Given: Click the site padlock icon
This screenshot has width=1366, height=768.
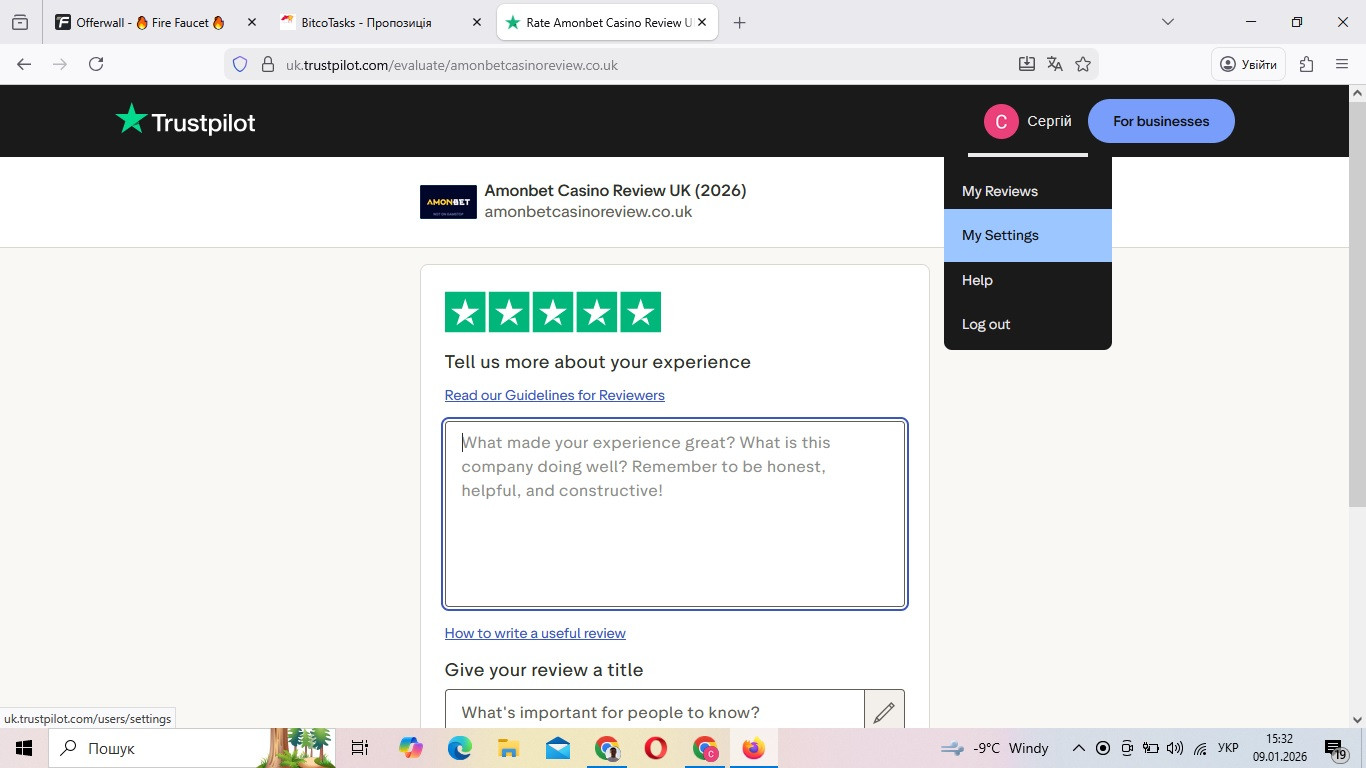Looking at the screenshot, I should pos(267,64).
